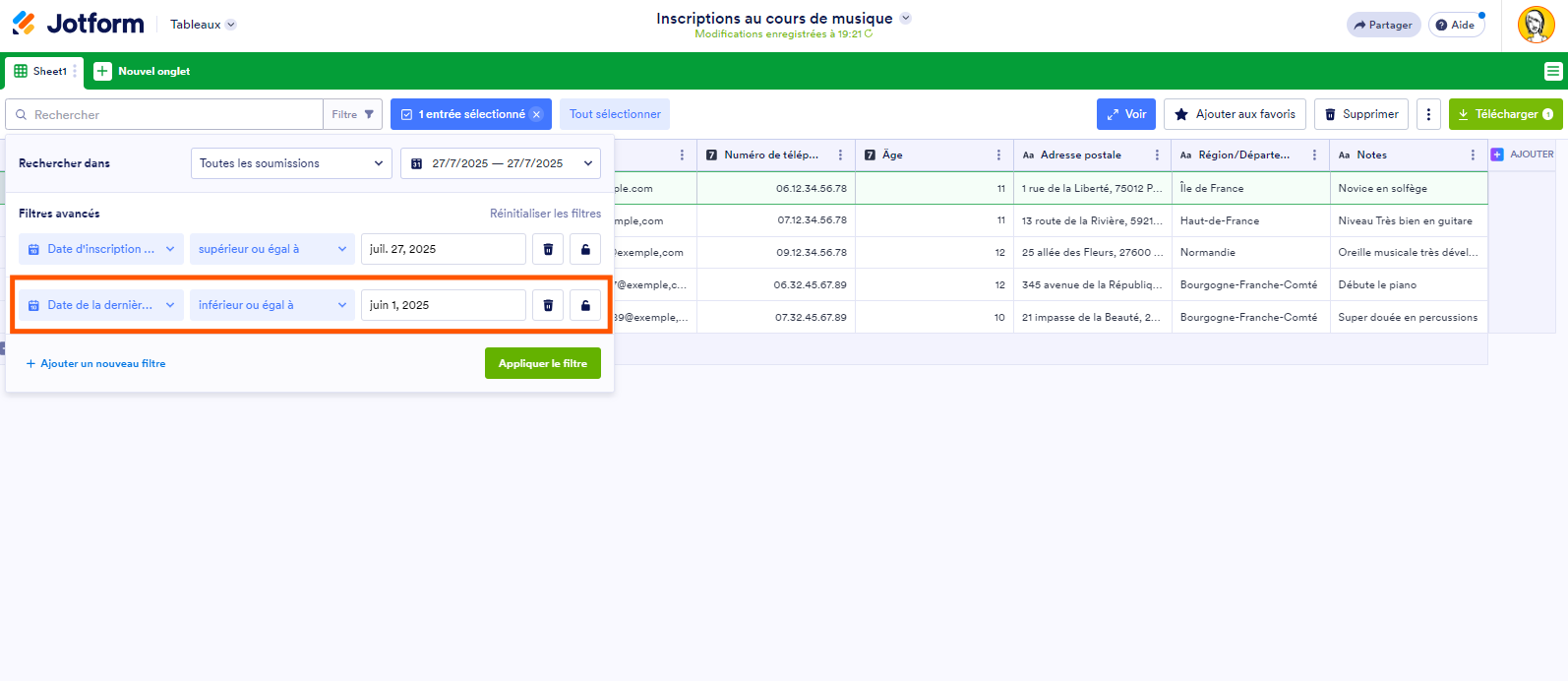Click Réinitialiser les filtres link

pos(545,214)
